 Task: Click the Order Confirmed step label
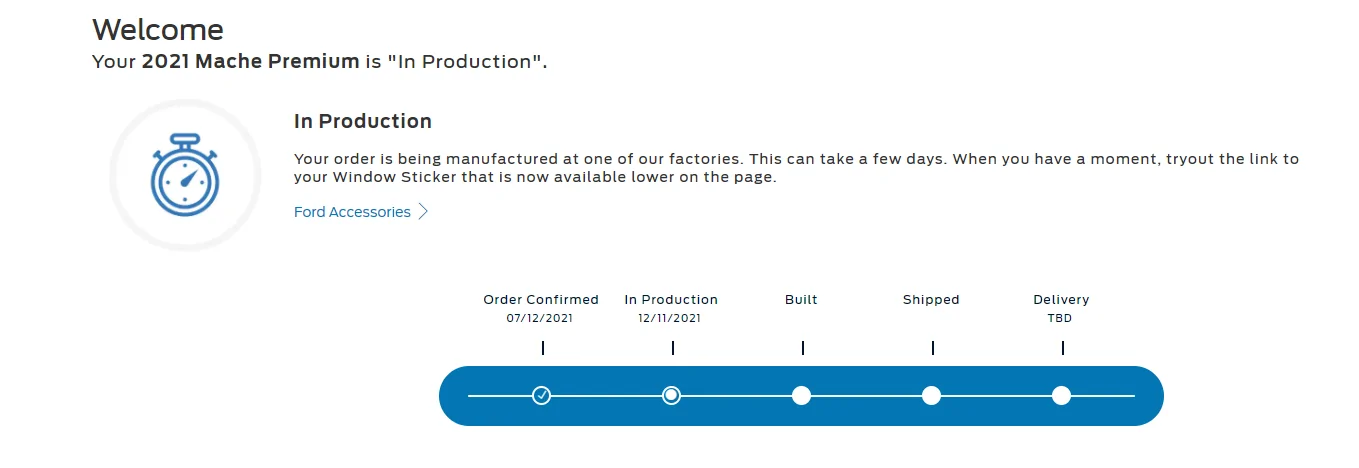[541, 299]
